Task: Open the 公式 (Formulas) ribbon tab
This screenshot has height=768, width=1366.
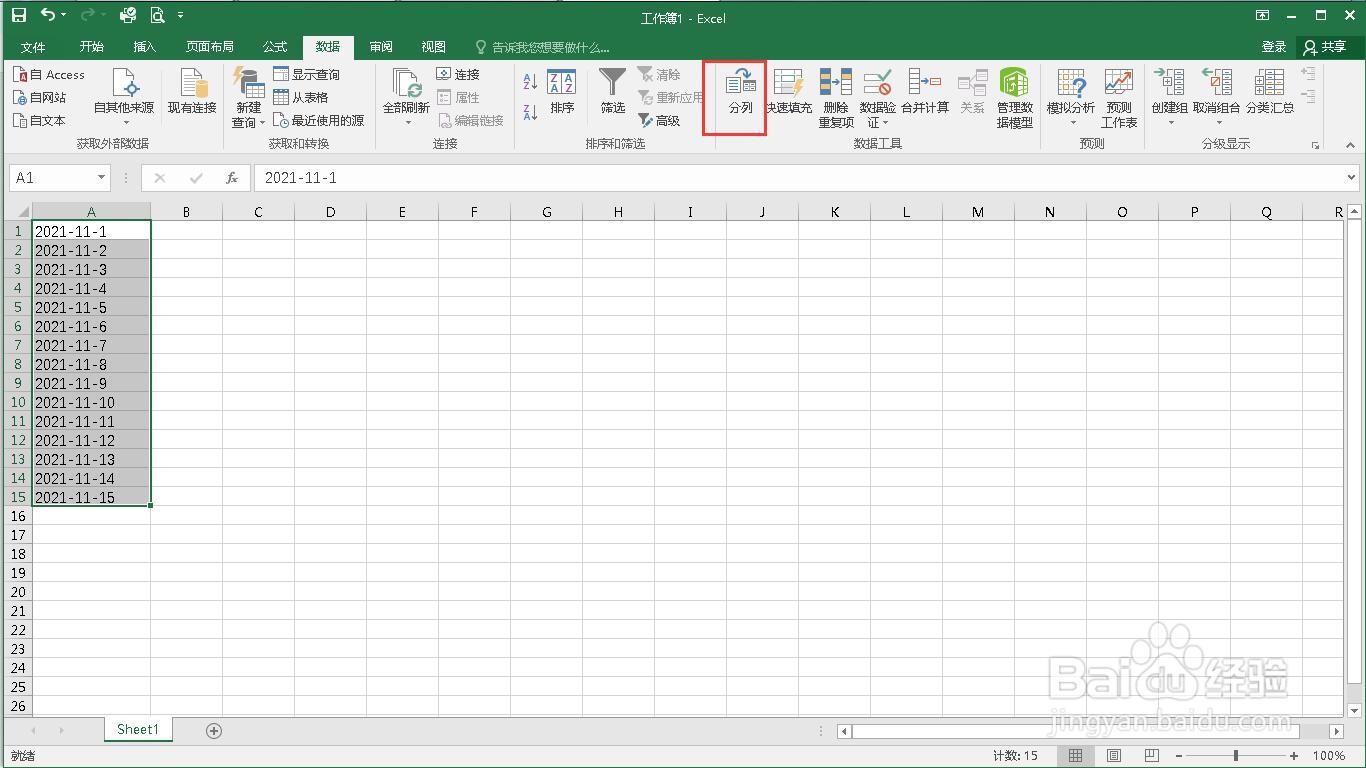Action: [x=274, y=46]
